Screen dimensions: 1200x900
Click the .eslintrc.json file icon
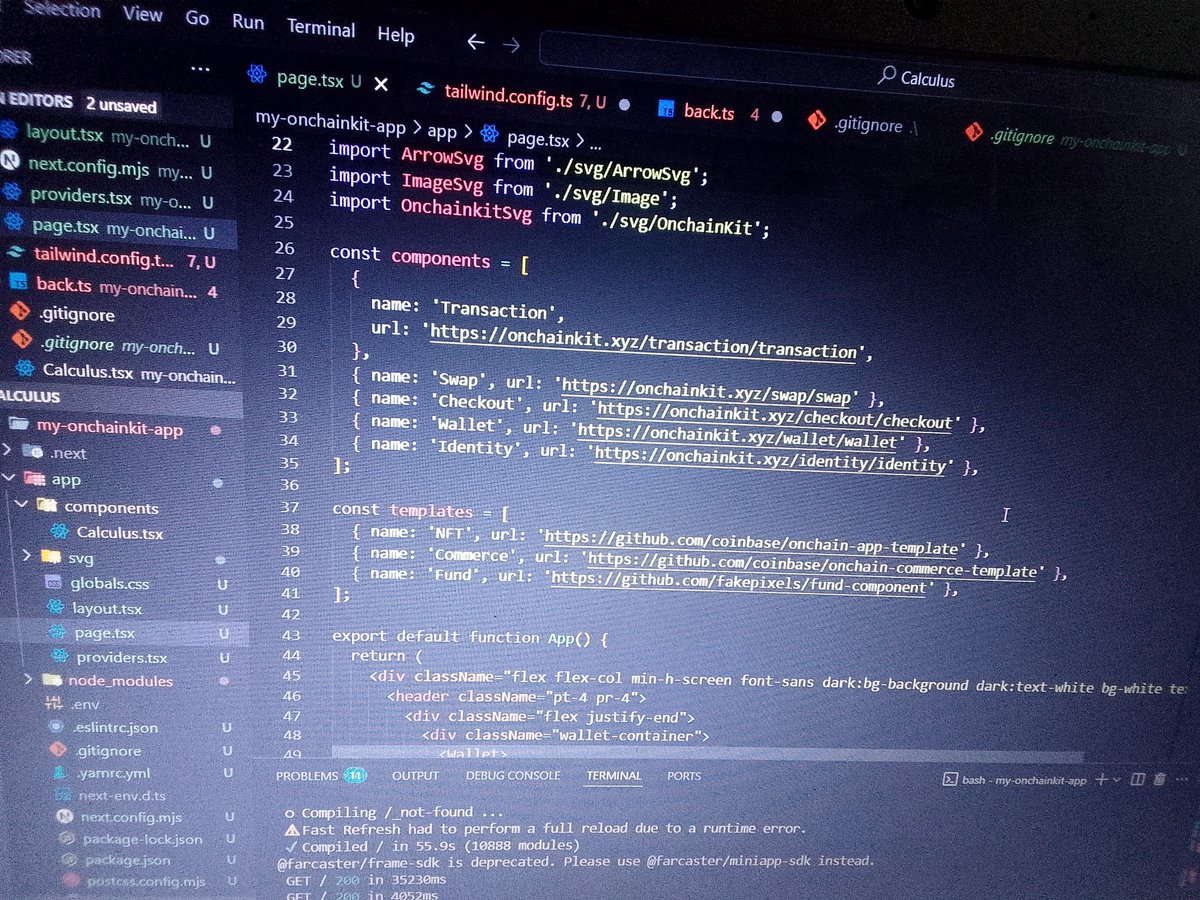coord(57,727)
